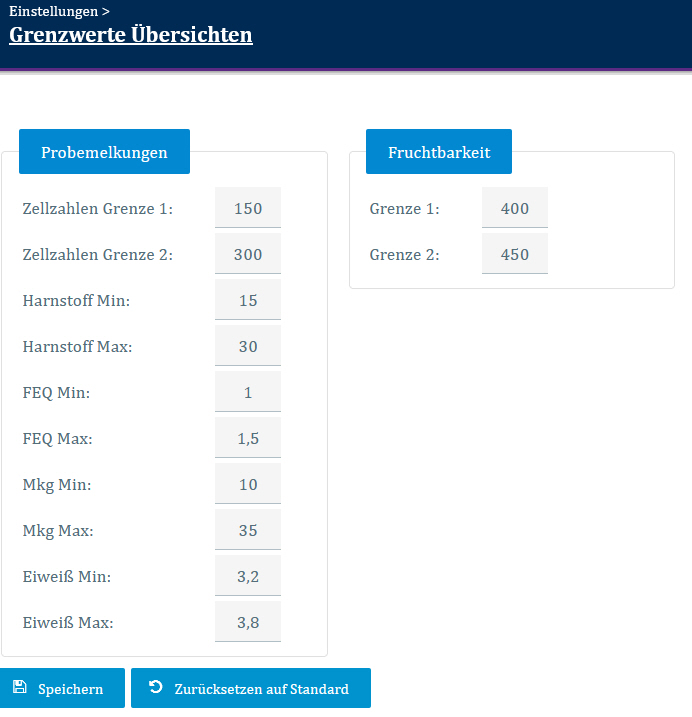
Task: Select the Probemelkungen panel header
Action: click(x=104, y=152)
